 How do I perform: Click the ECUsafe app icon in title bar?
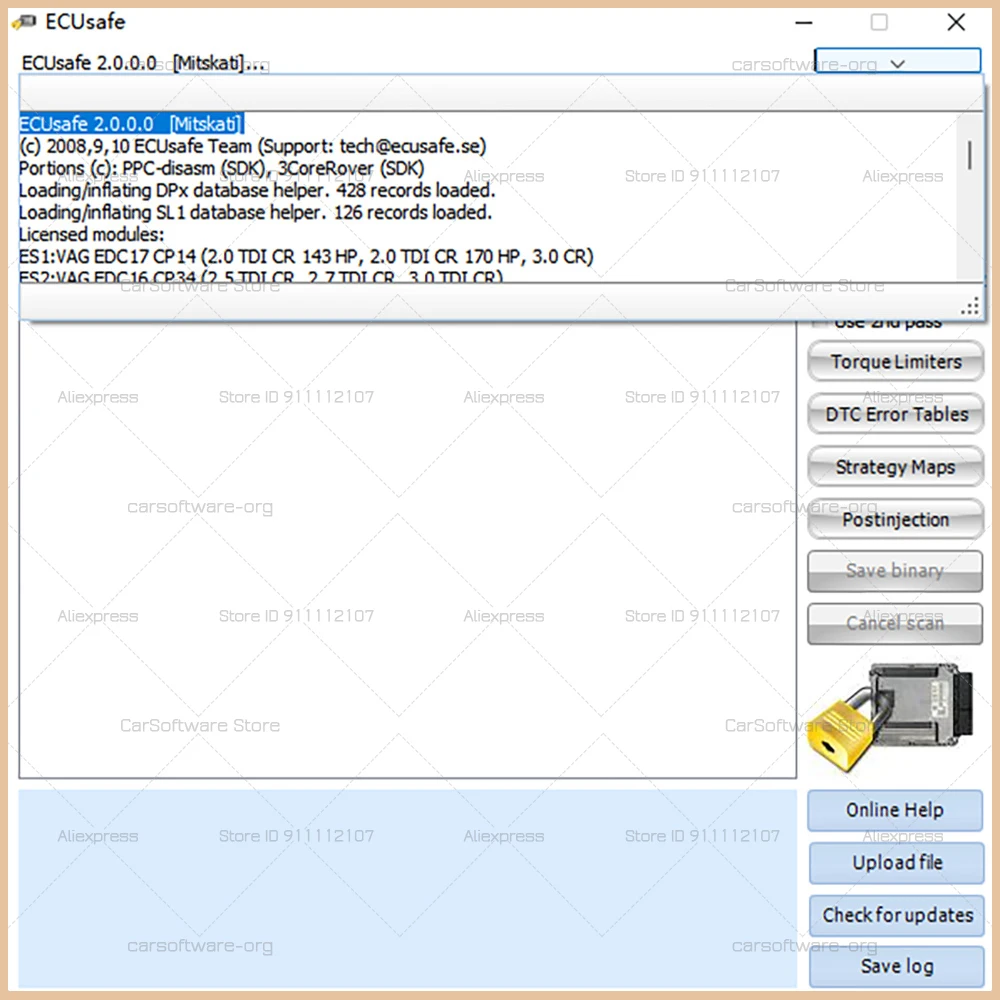(24, 22)
